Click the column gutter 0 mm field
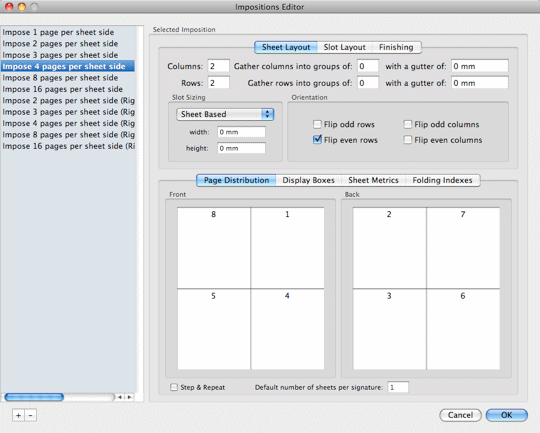This screenshot has width=540, height=433. tap(480, 66)
